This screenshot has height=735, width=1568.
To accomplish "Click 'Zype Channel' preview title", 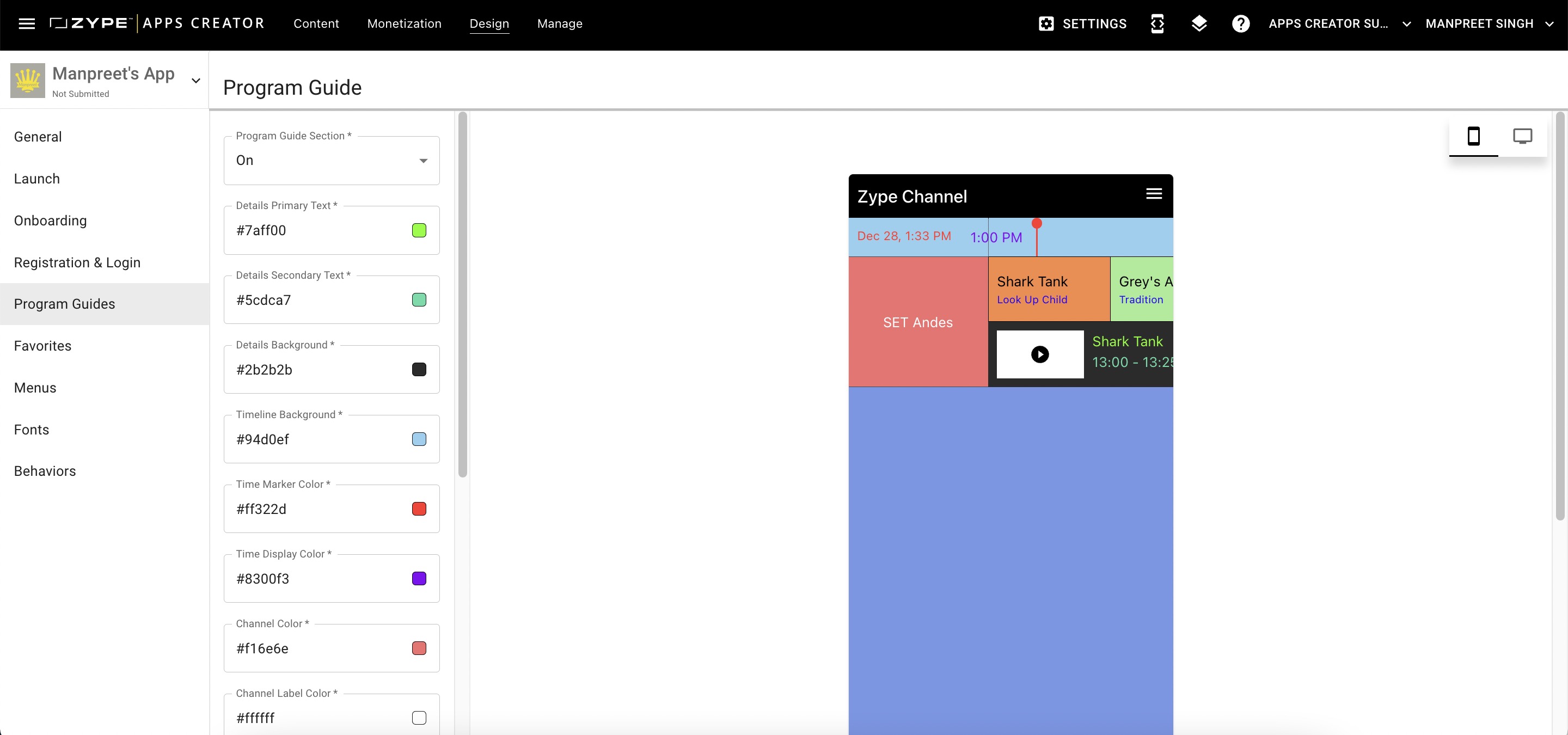I will [912, 197].
